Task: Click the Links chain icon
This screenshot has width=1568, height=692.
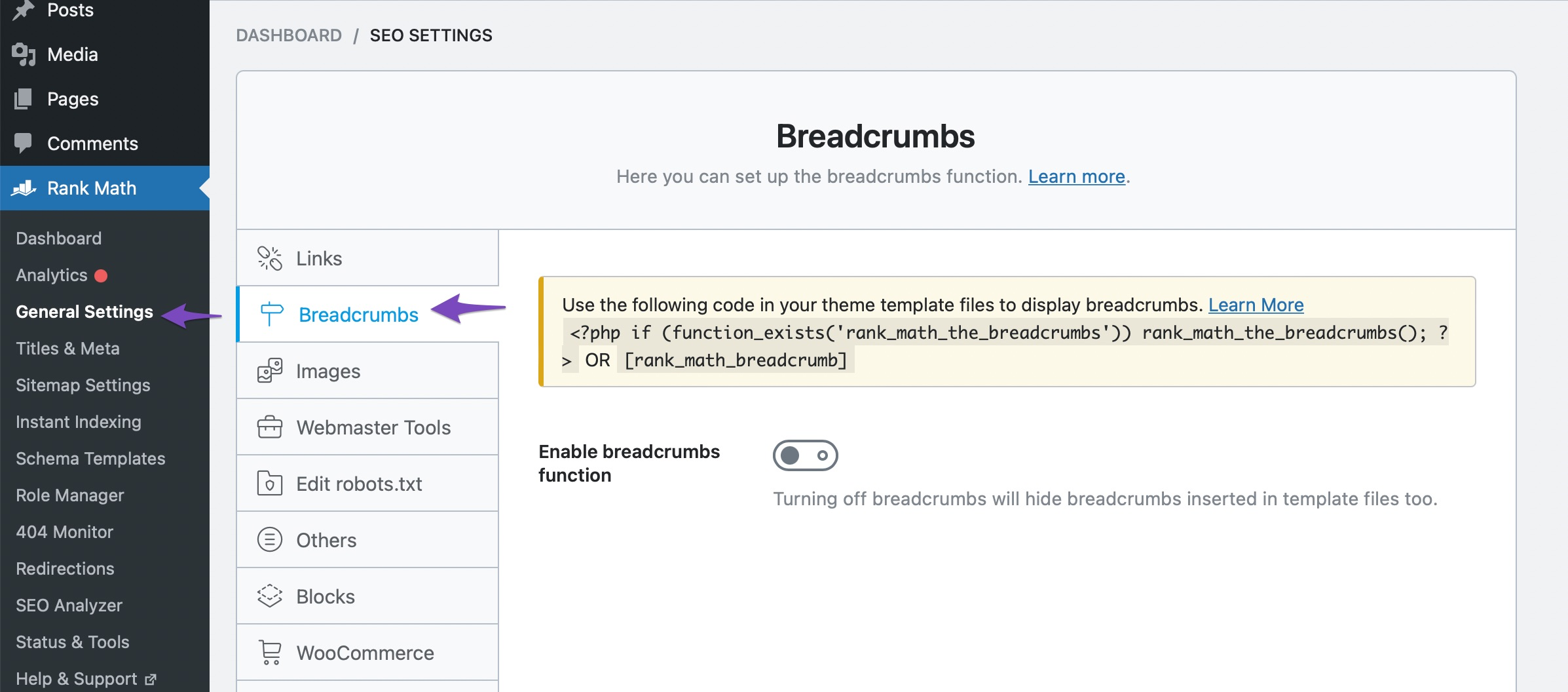Action: click(270, 258)
